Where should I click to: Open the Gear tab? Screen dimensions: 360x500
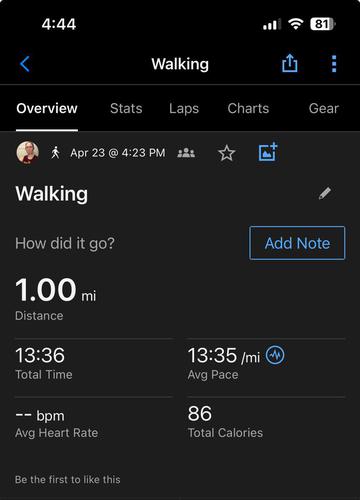coord(324,108)
